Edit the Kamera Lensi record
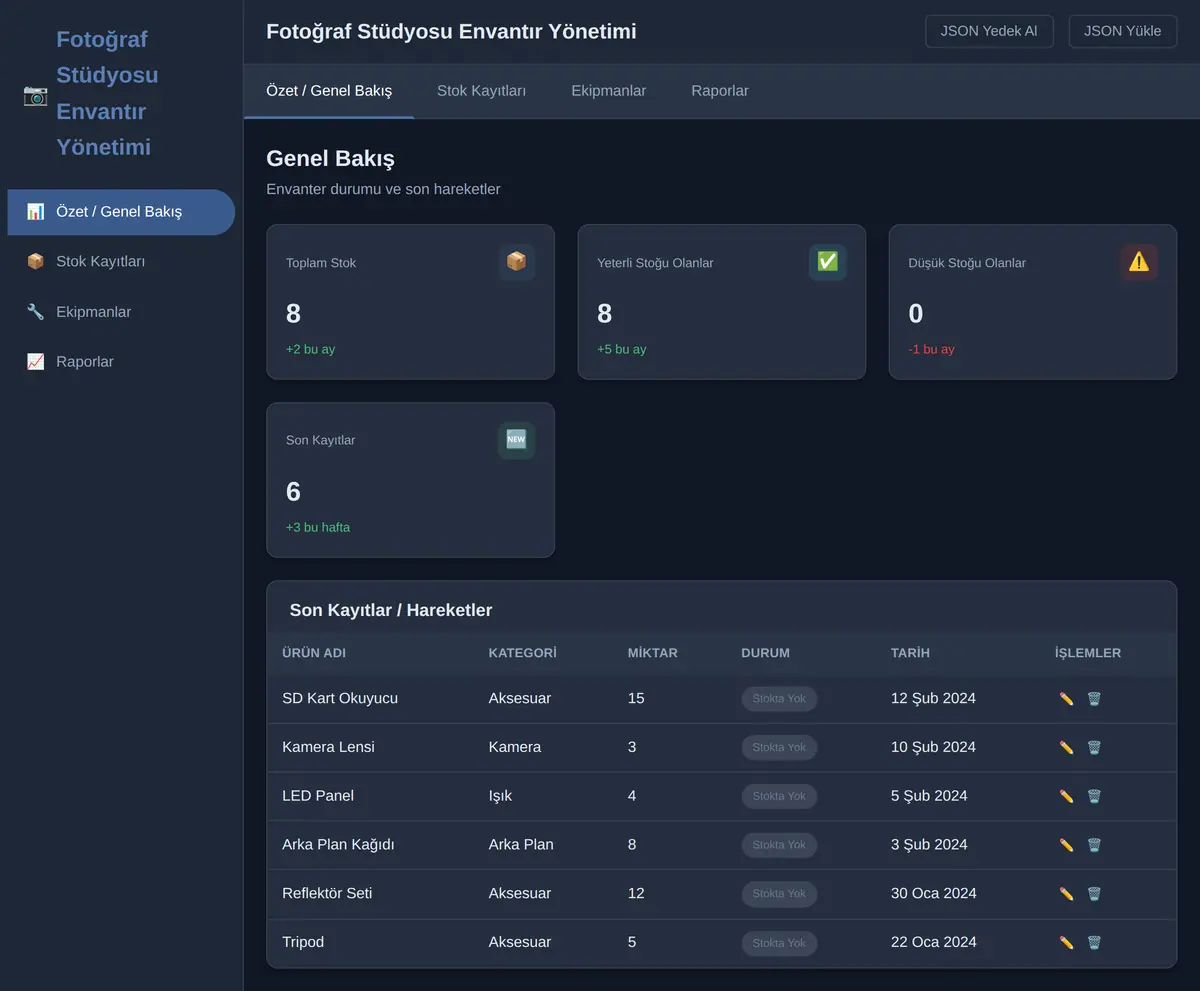The height and width of the screenshot is (991, 1200). click(x=1066, y=748)
